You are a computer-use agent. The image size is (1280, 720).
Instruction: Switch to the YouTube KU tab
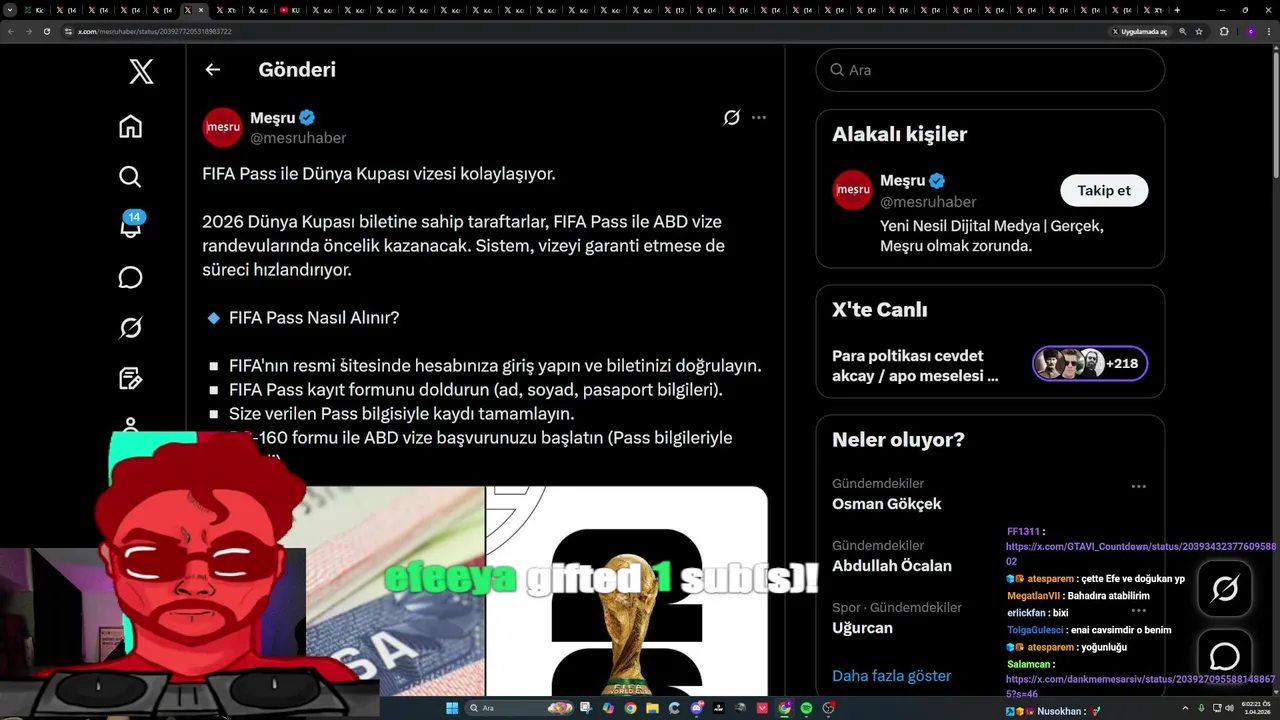click(x=290, y=10)
